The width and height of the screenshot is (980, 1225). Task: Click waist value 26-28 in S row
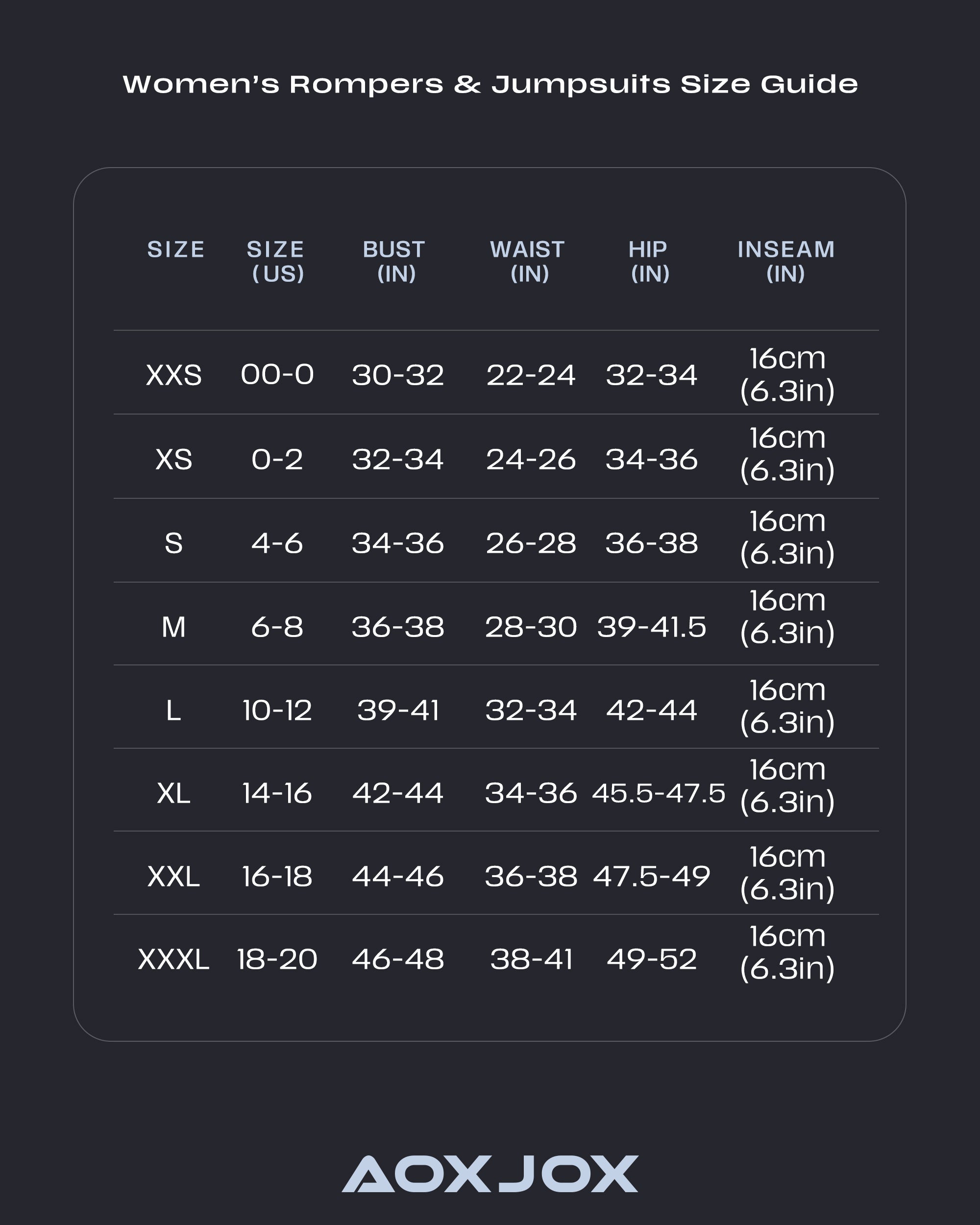point(531,543)
